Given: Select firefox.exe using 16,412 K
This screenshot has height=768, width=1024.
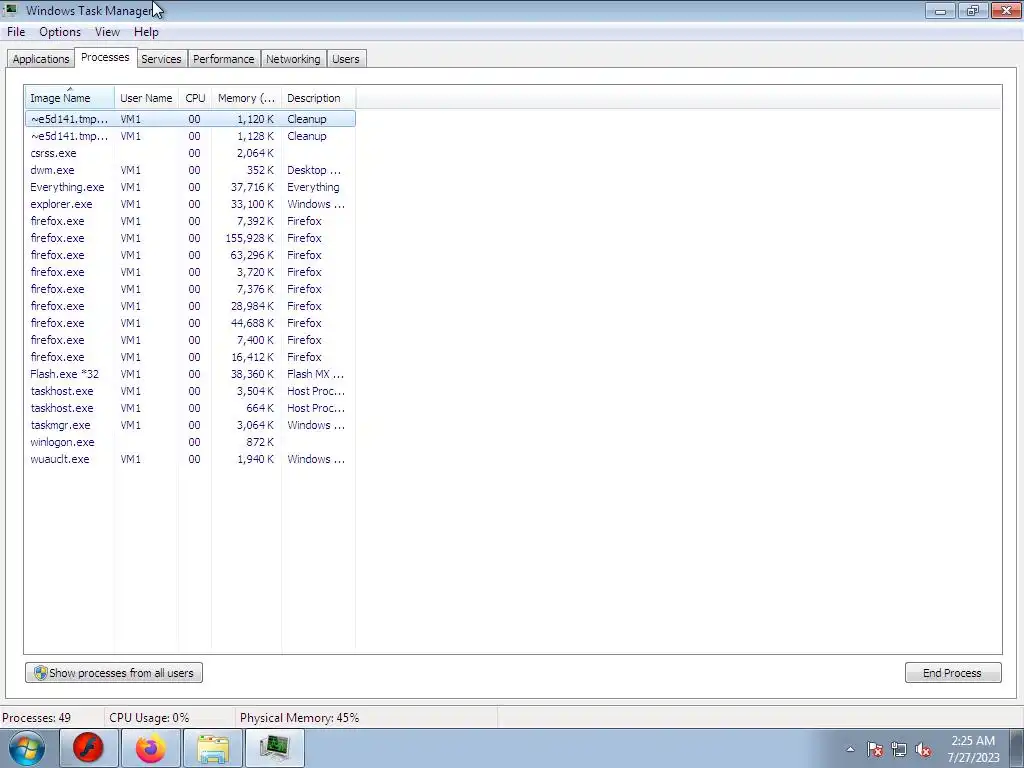Looking at the screenshot, I should (191, 357).
